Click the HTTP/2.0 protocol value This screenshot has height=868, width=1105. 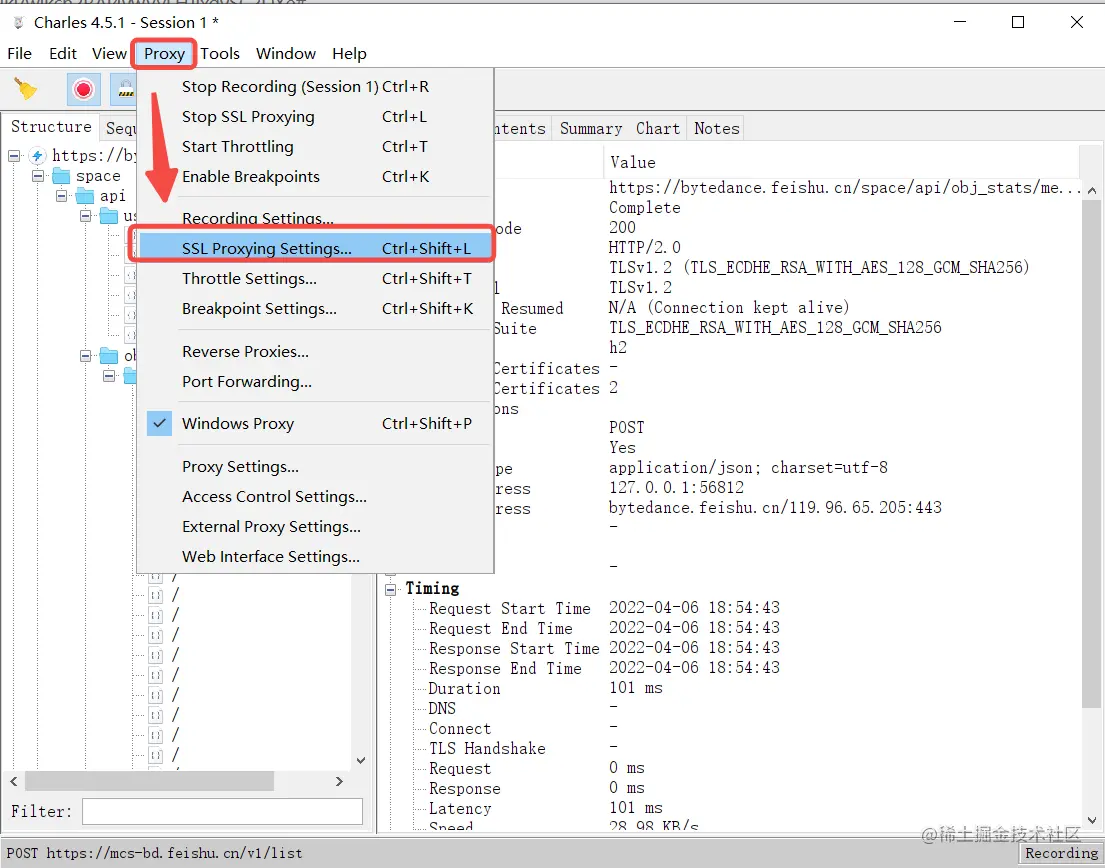tap(645, 247)
